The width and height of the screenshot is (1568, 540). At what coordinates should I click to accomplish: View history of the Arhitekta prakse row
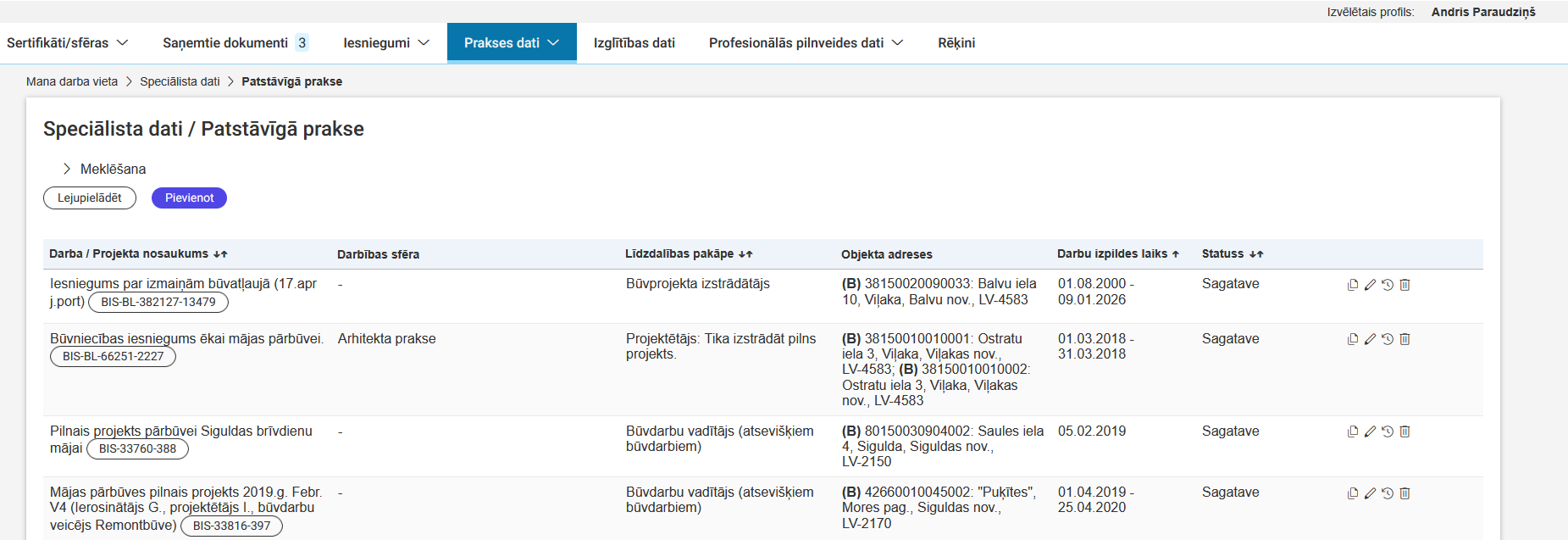[1388, 339]
